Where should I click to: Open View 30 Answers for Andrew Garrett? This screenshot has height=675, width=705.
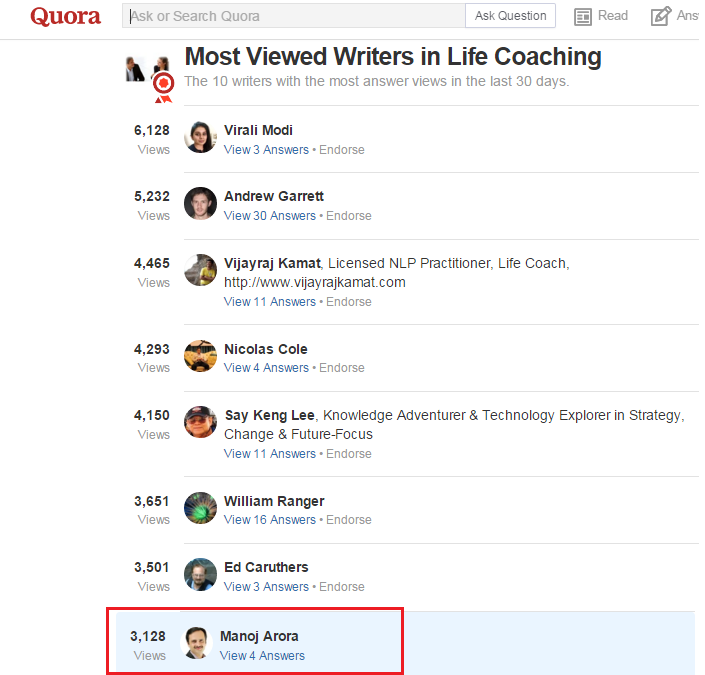[x=269, y=216]
